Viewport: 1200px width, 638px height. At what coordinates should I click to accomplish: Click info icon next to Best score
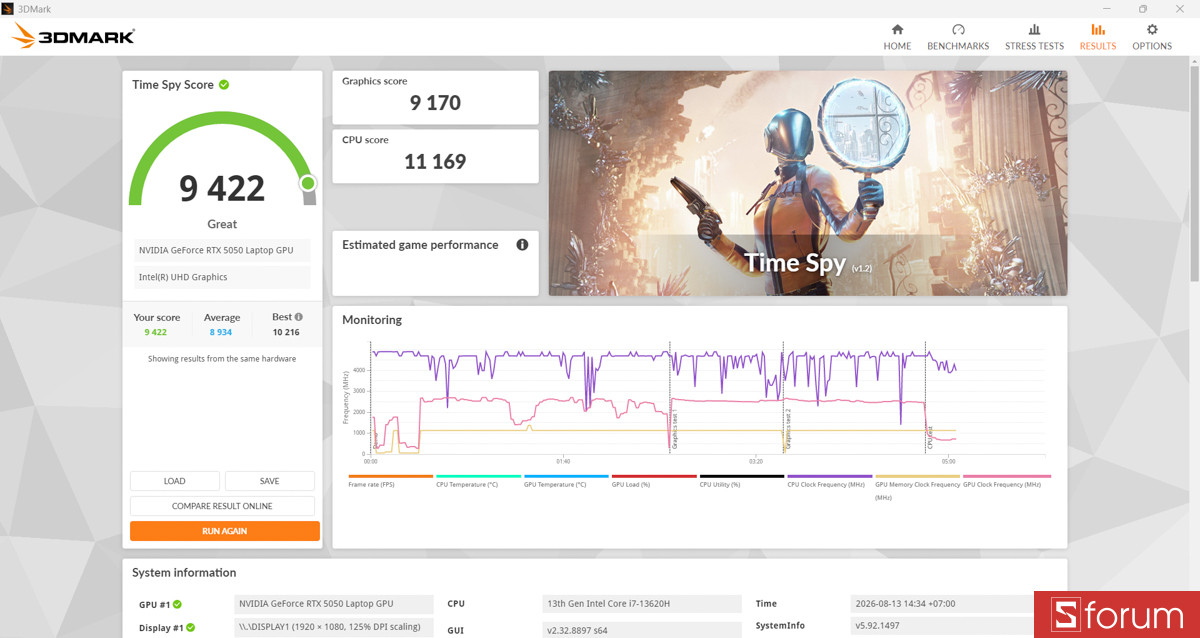click(x=298, y=317)
